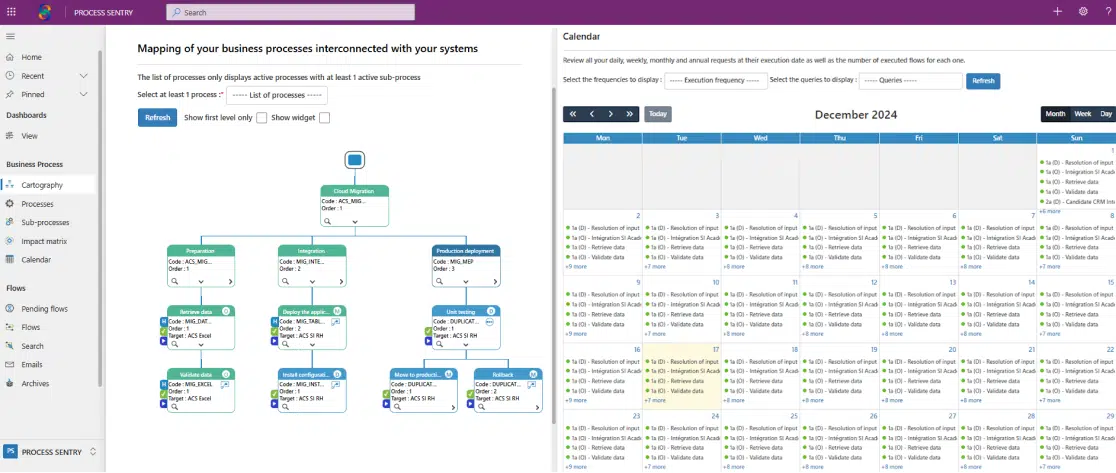The width and height of the screenshot is (1116, 473).
Task: Tick the "Show widget" checkbox
Action: [x=324, y=118]
